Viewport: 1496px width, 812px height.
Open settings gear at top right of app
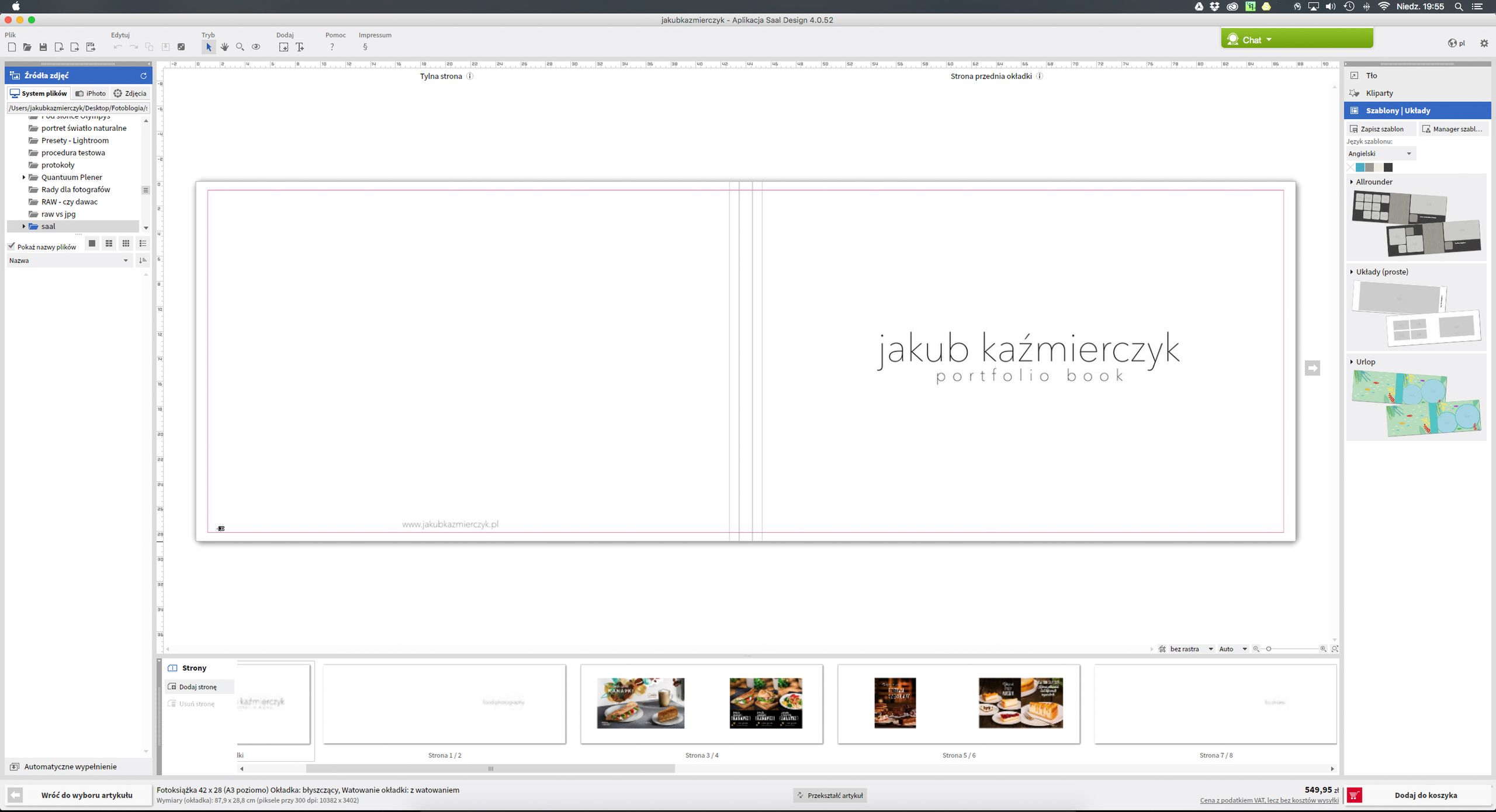1484,43
